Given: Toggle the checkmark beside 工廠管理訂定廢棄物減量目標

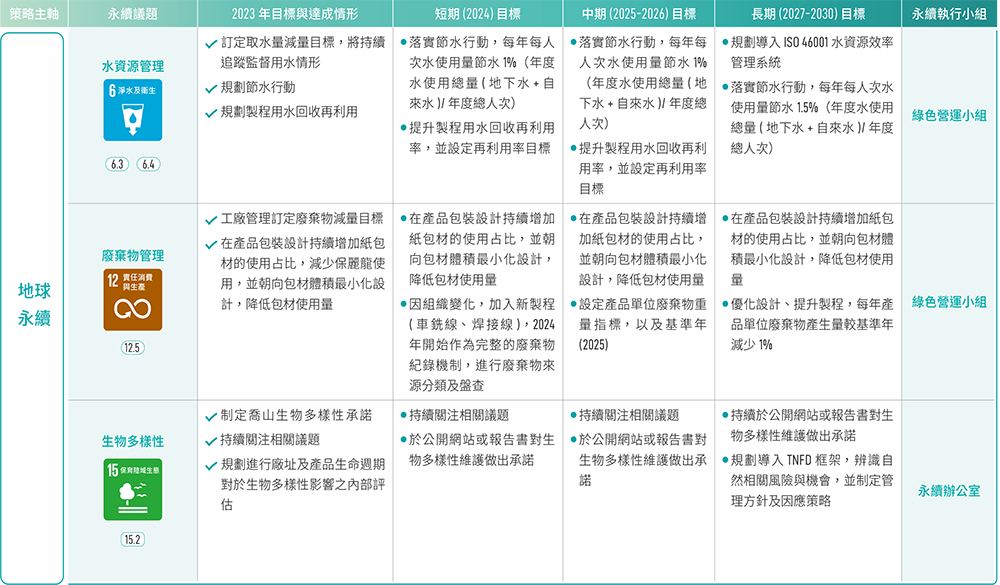Looking at the screenshot, I should tap(211, 219).
